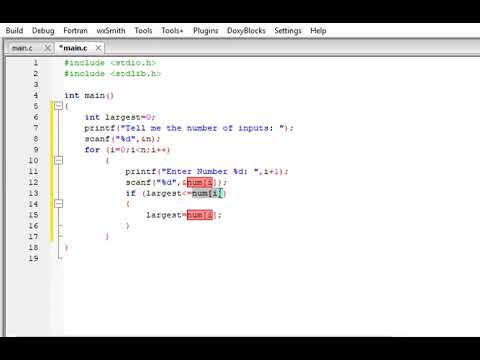Click the closing brace on line 18

[66, 248]
